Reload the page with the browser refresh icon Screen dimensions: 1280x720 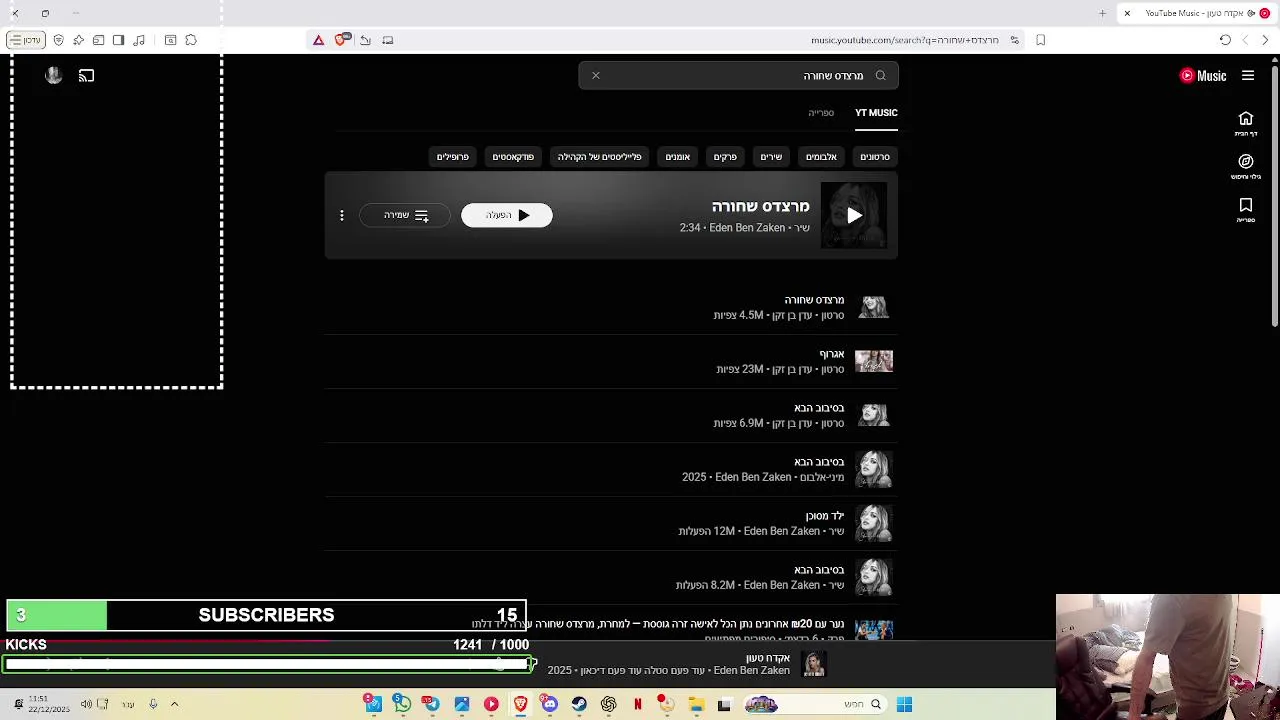click(x=1225, y=40)
